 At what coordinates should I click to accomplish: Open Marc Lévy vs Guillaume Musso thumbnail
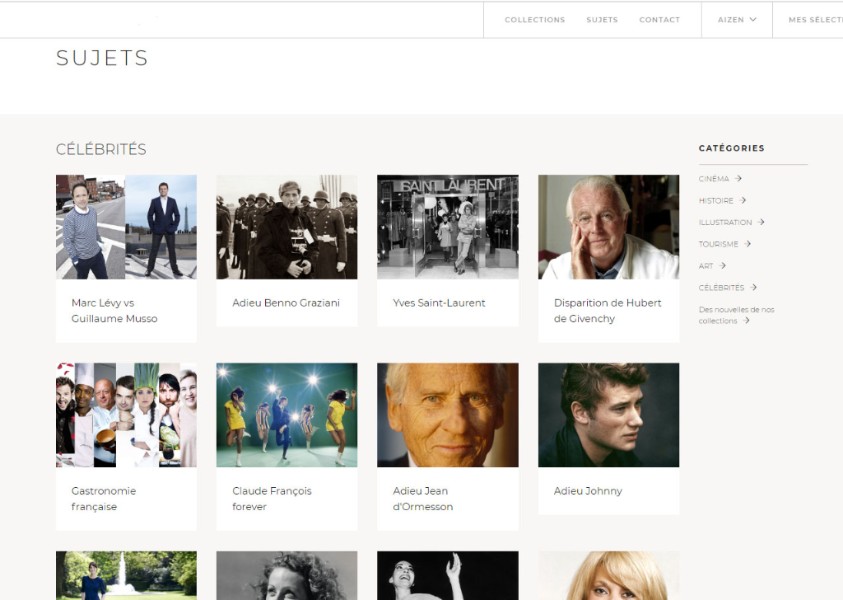click(126, 227)
